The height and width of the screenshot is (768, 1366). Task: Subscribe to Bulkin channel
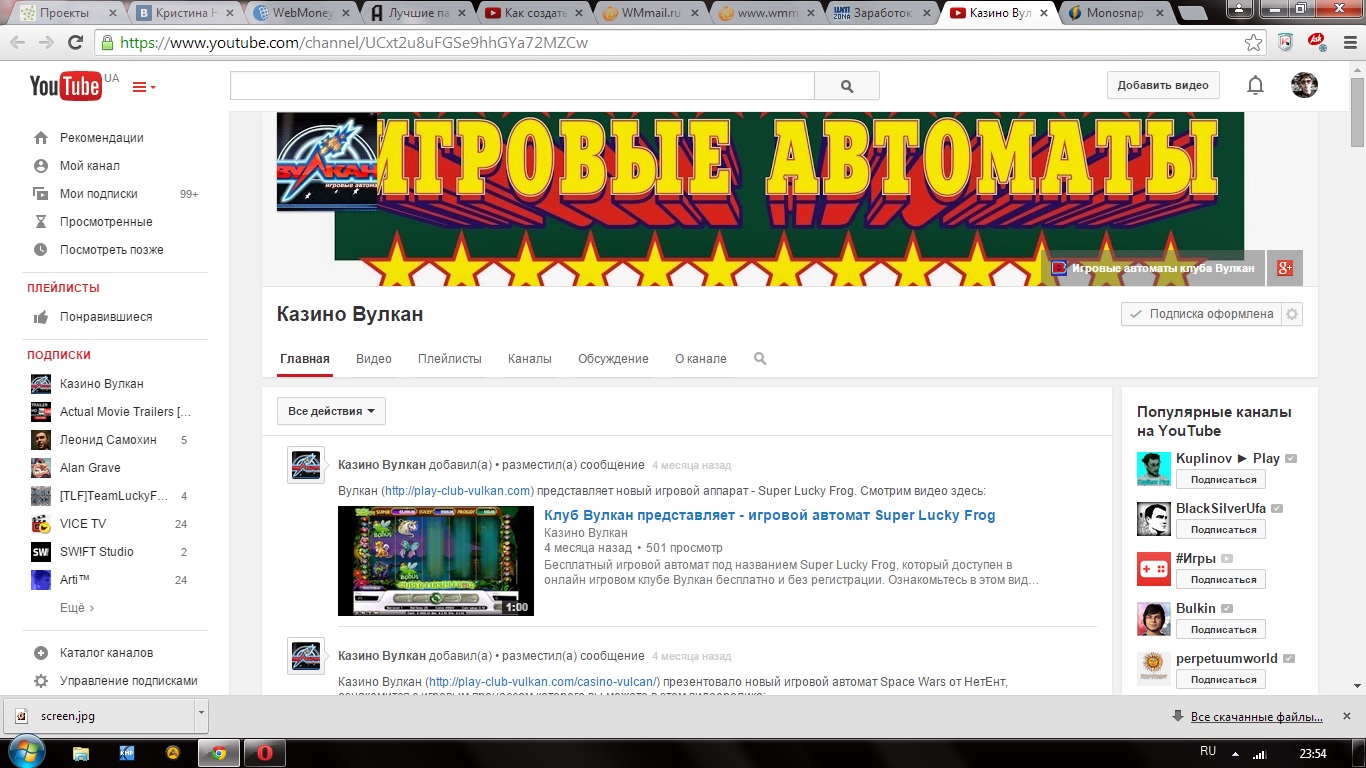click(1221, 630)
